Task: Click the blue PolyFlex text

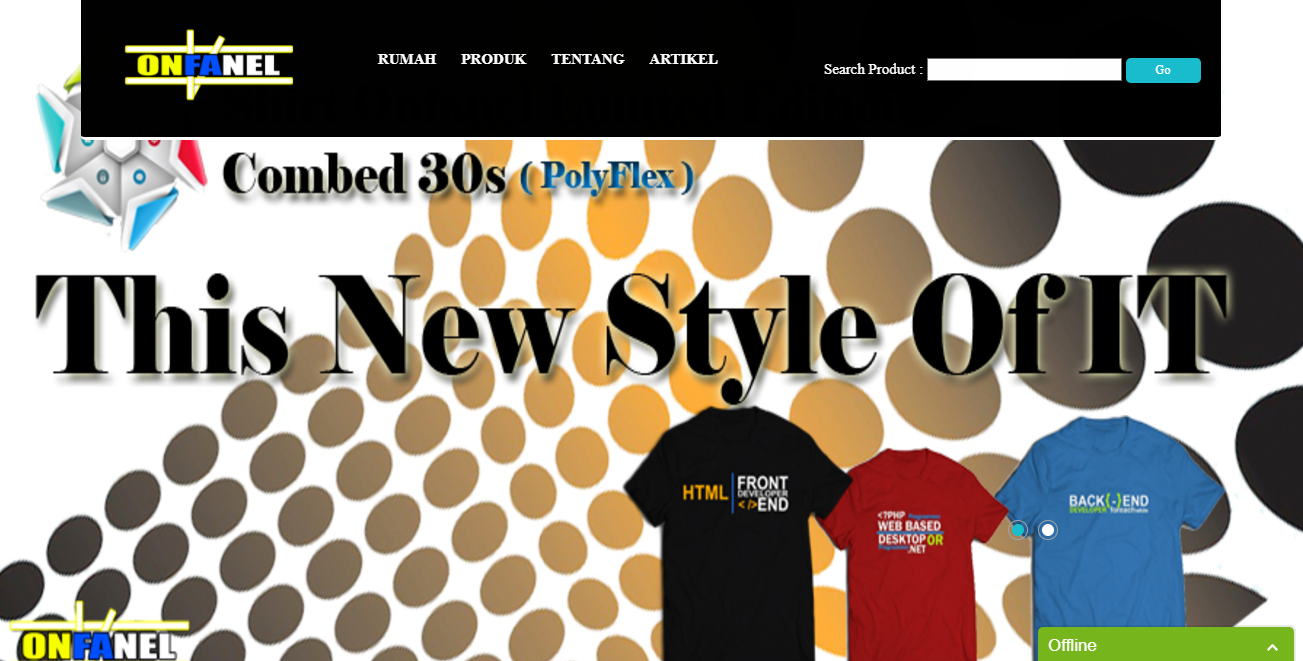Action: (607, 178)
